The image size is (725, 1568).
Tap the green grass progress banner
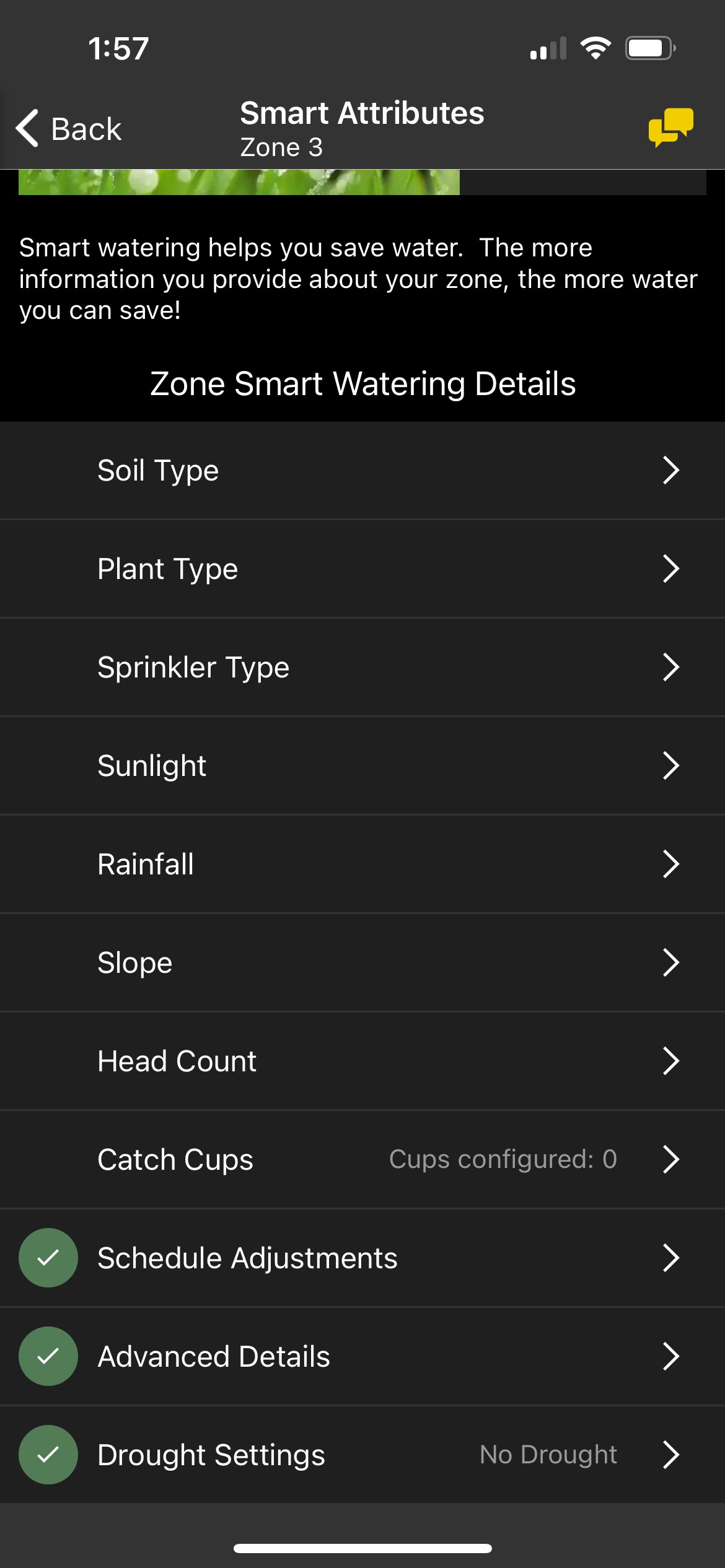[x=239, y=182]
